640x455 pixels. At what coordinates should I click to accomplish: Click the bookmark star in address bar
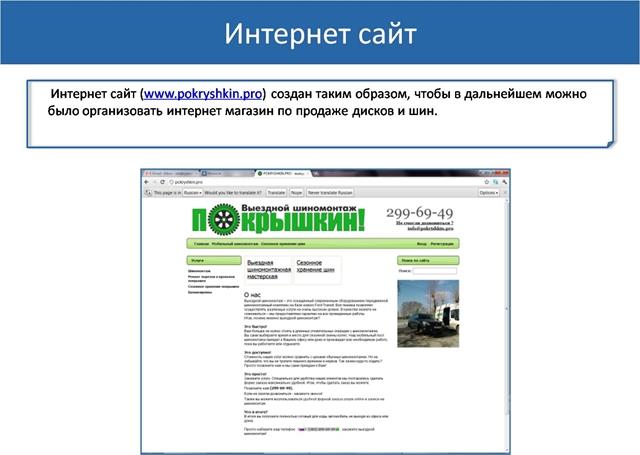point(482,182)
